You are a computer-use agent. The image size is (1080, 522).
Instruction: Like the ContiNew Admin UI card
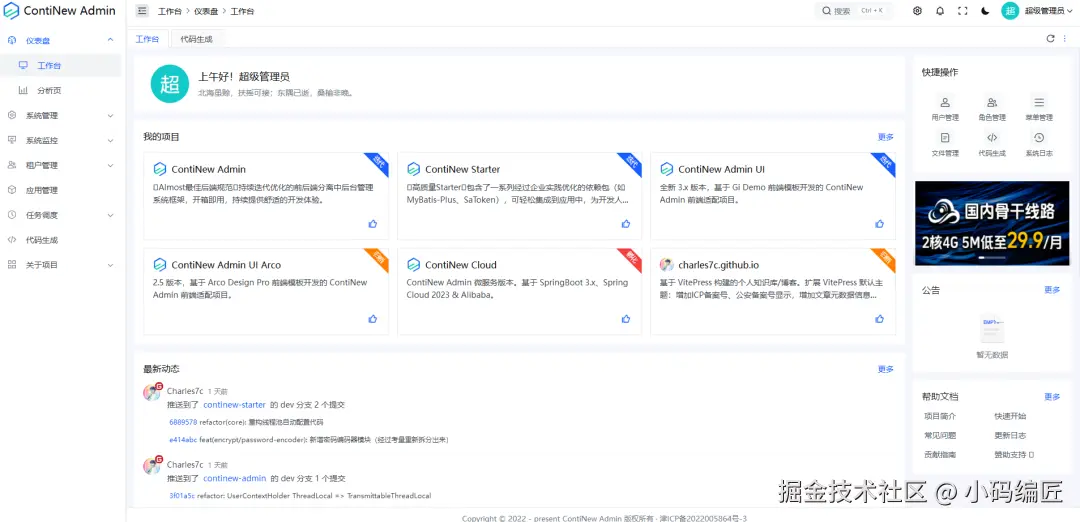click(880, 224)
